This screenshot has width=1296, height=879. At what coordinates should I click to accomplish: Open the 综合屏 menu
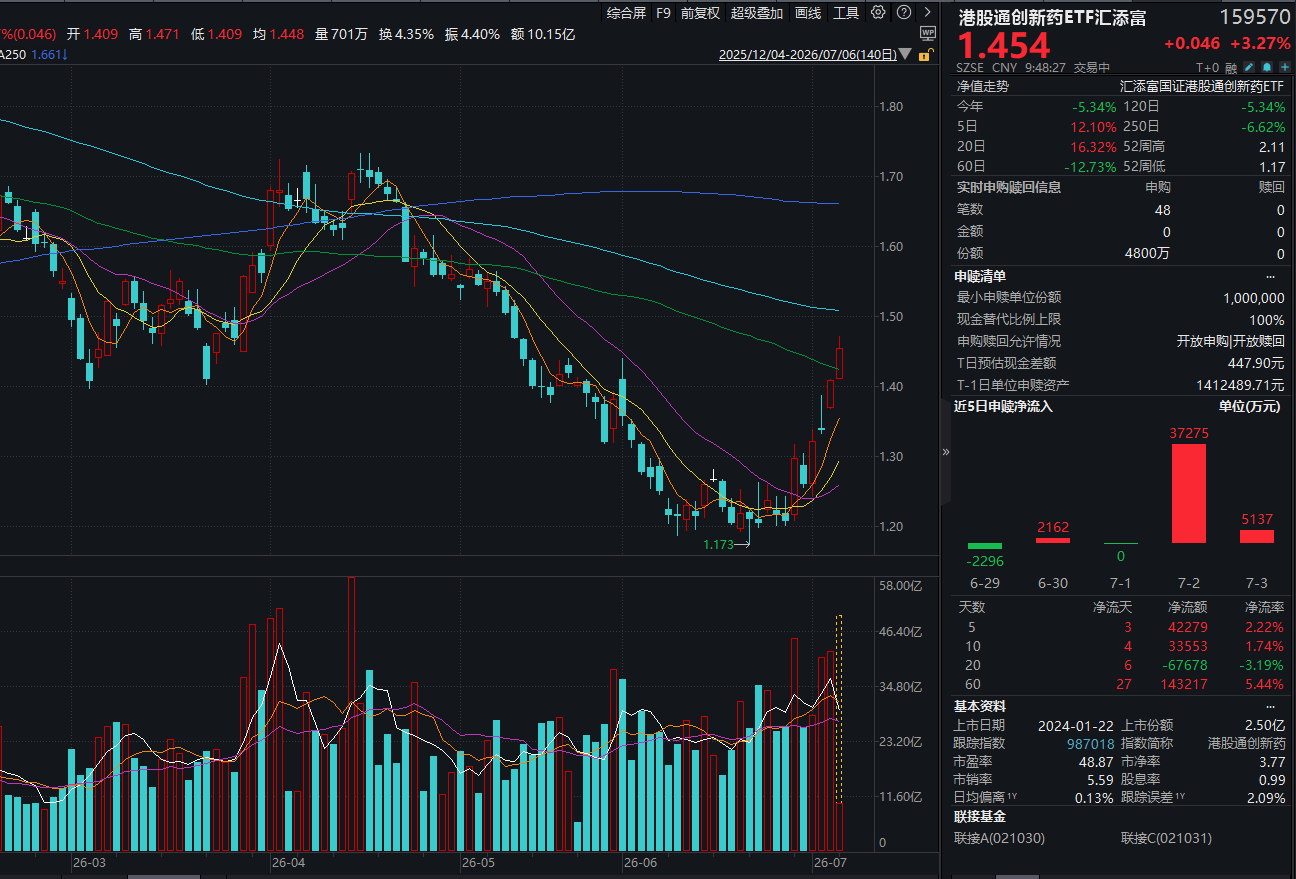pos(627,13)
